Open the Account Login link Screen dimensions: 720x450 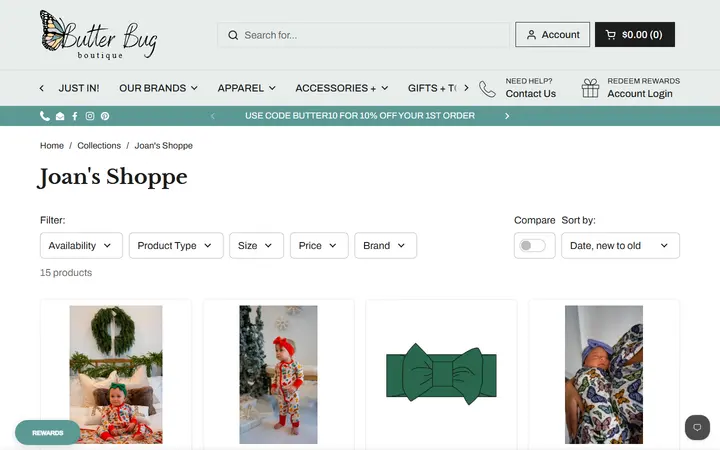[x=640, y=94]
